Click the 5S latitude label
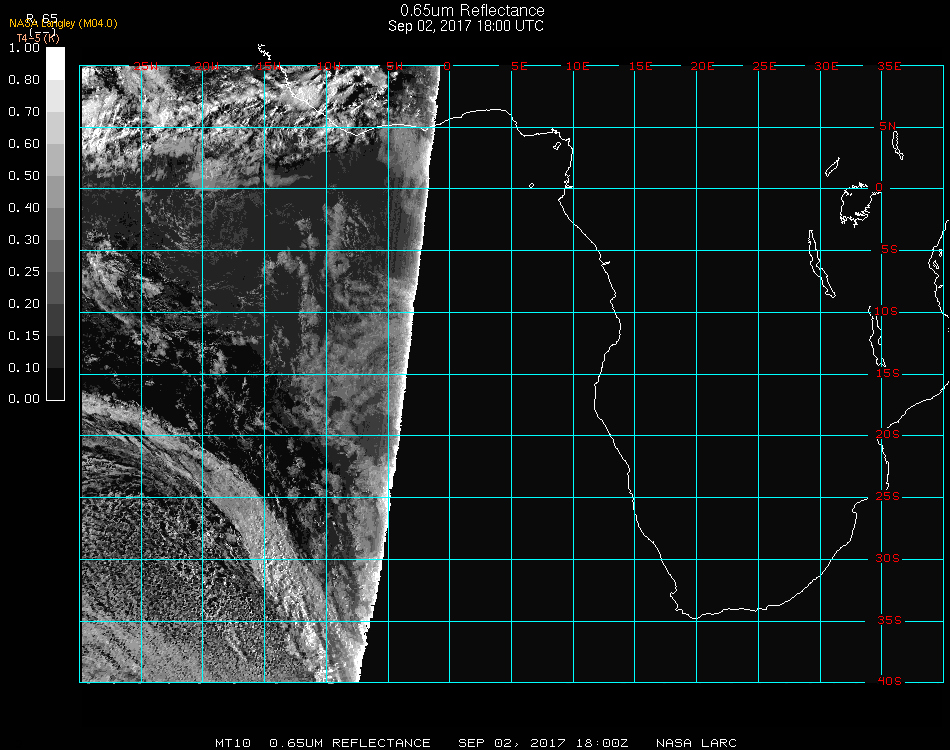 (x=889, y=250)
